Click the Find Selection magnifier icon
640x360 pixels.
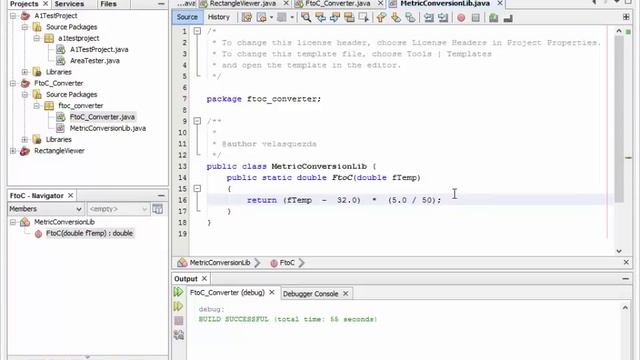[x=306, y=18]
